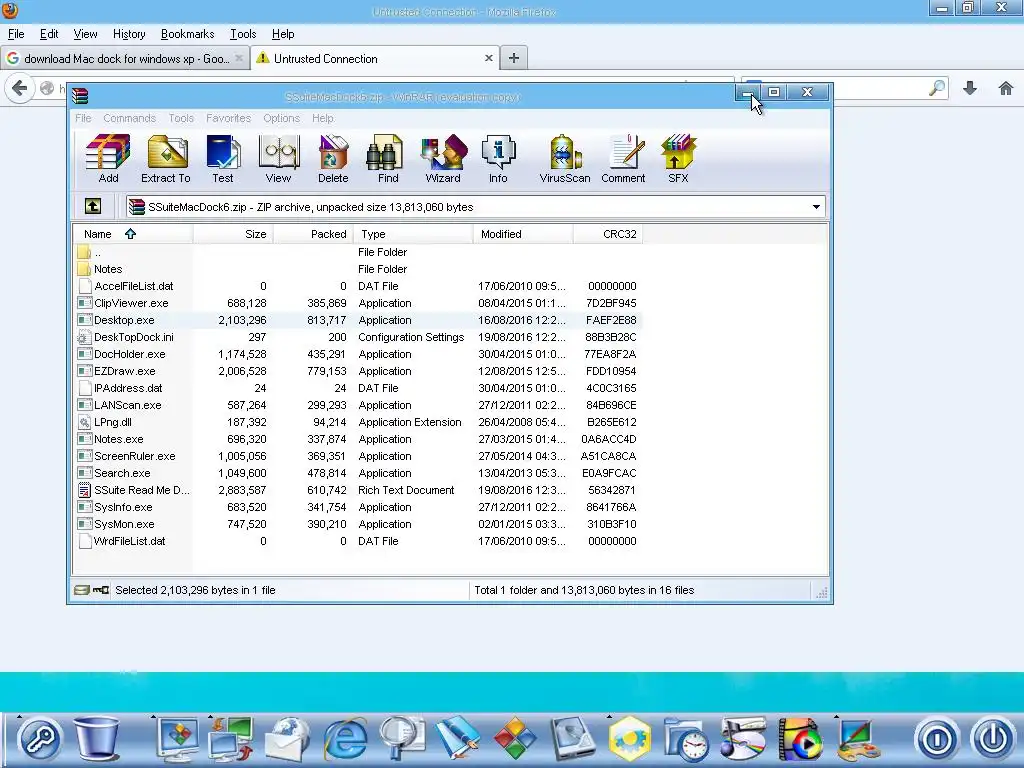
Task: Sort by the Name column header
Action: tap(133, 234)
